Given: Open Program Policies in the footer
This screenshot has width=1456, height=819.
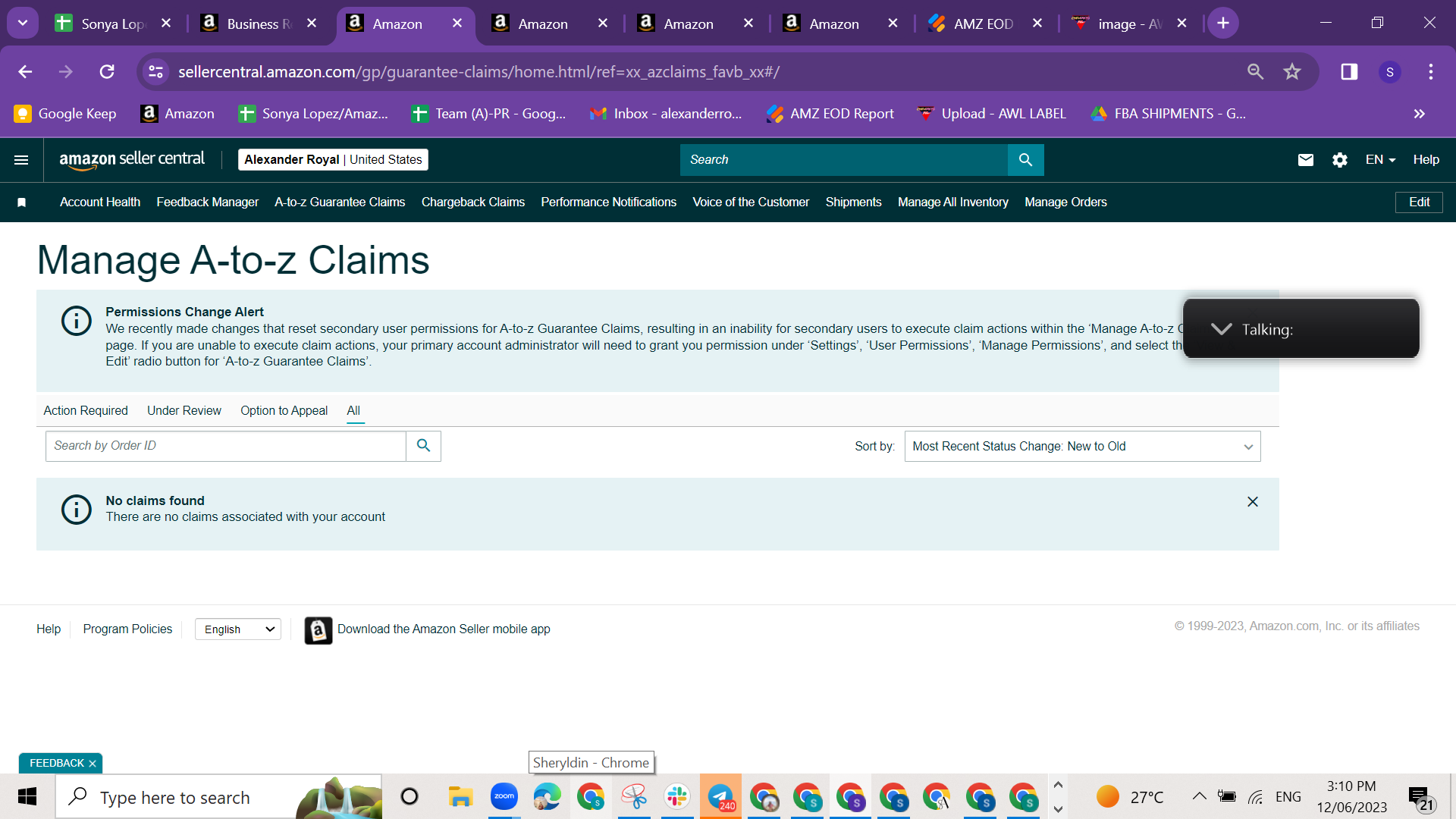Looking at the screenshot, I should pyautogui.click(x=127, y=629).
